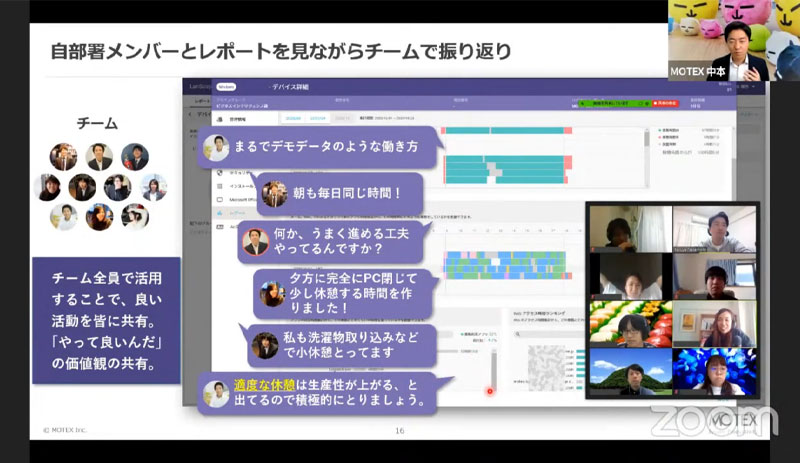Select the participant with the blue jellyfish background
The image size is (800, 463).
(x=714, y=372)
